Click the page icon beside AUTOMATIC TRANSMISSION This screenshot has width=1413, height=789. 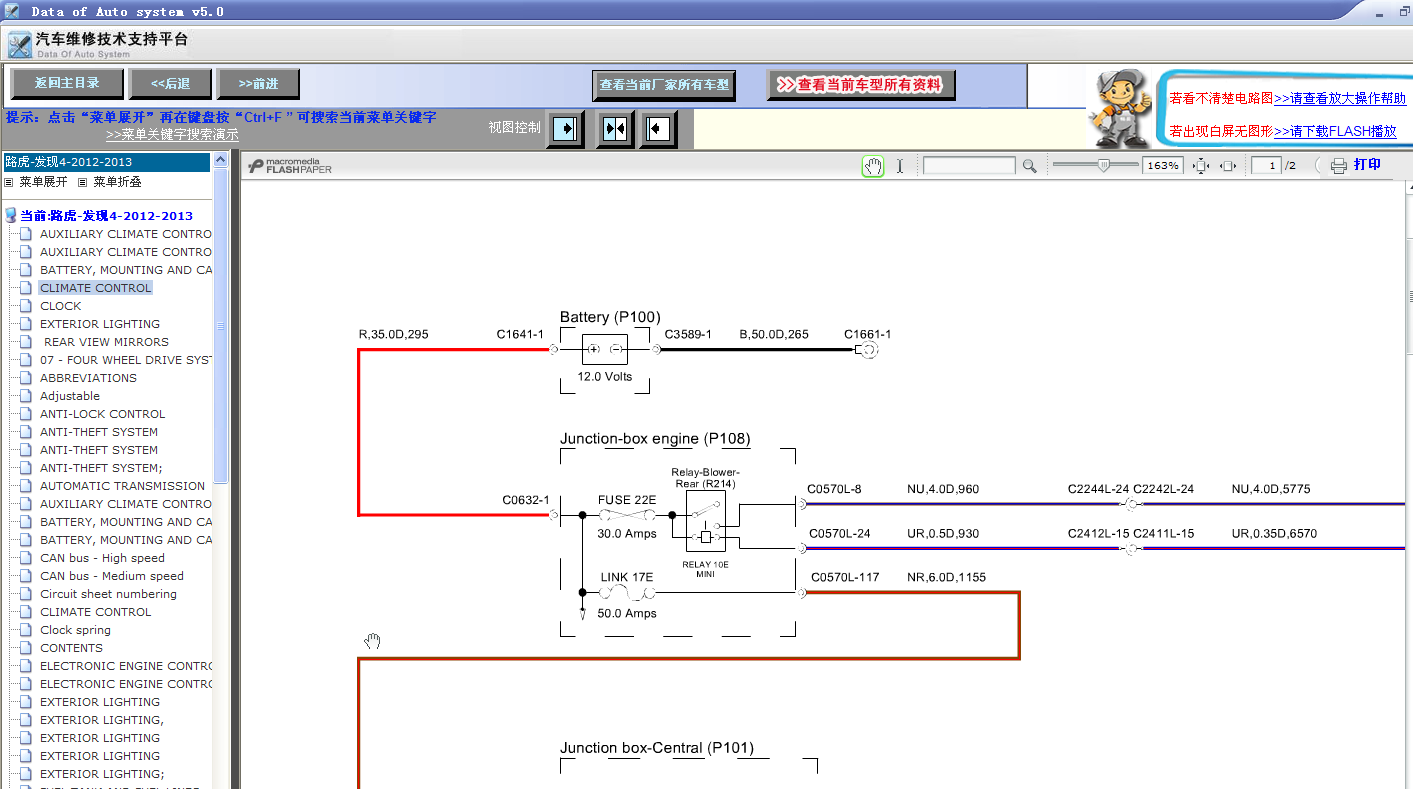26,486
